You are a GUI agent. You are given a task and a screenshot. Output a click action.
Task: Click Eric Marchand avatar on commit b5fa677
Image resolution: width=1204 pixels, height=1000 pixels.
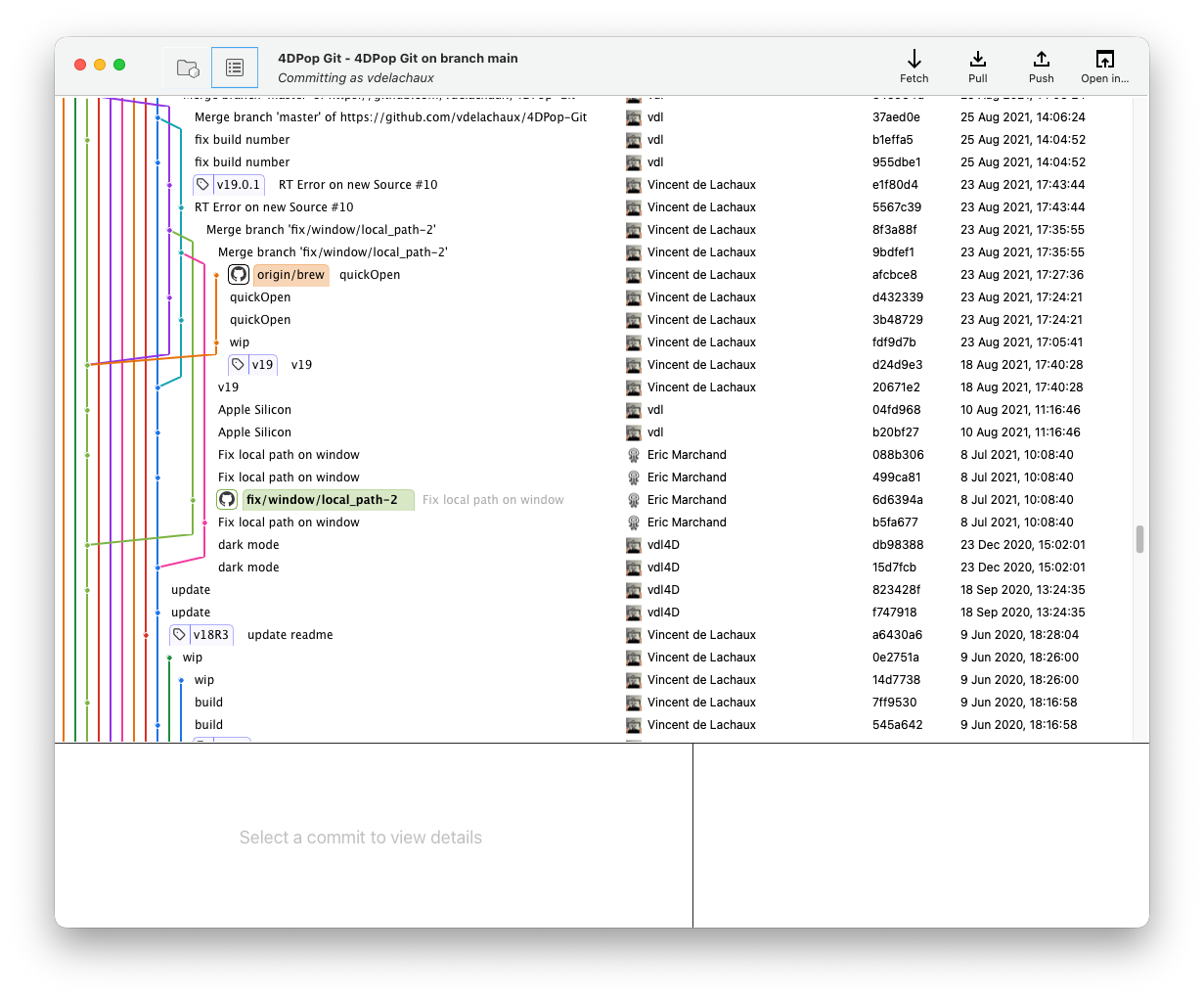pyautogui.click(x=634, y=523)
